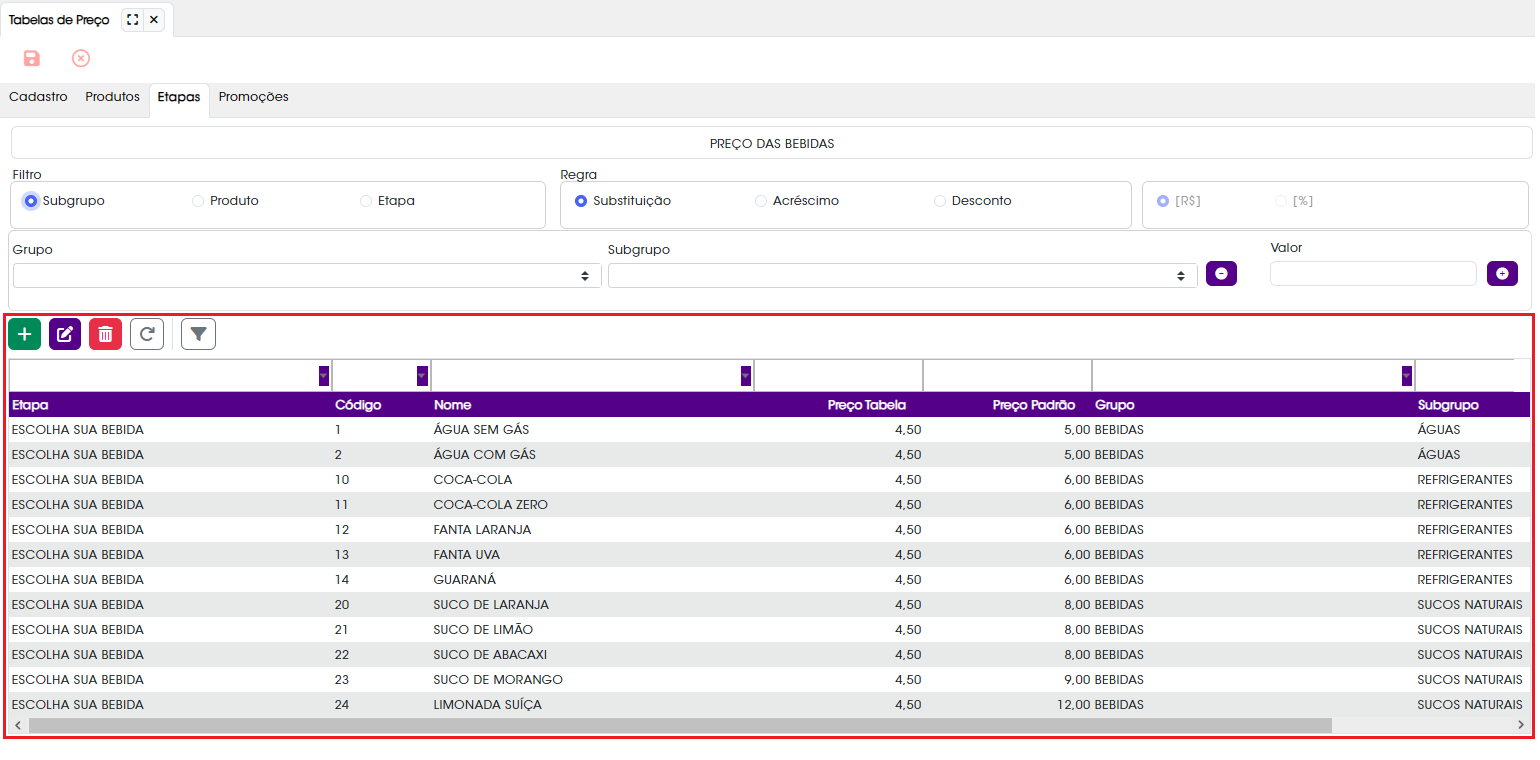
Task: Switch to the Promoções tab
Action: [x=254, y=97]
